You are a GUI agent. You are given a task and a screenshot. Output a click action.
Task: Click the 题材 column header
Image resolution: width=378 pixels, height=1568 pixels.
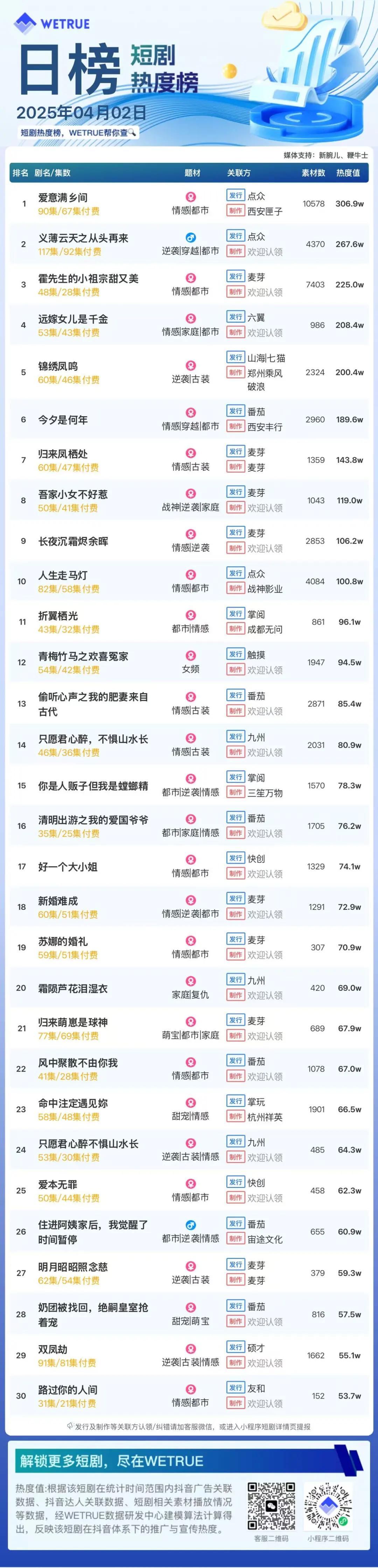pos(192,173)
